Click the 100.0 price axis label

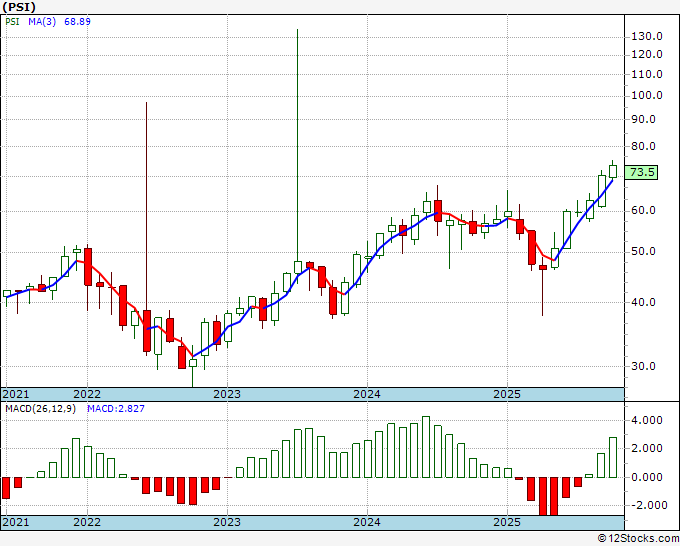647,95
